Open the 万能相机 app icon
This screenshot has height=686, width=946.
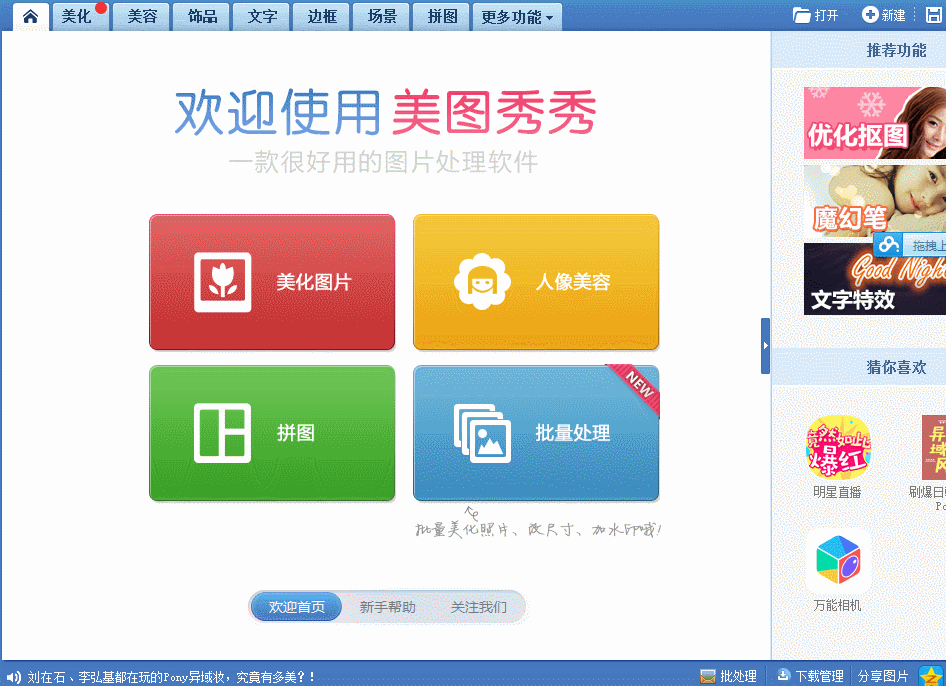tap(838, 561)
